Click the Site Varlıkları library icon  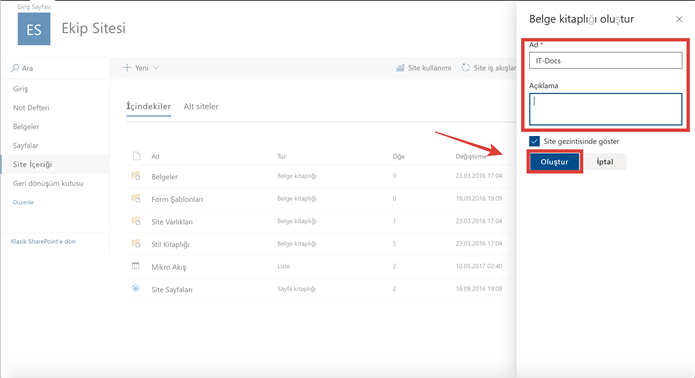[136, 221]
